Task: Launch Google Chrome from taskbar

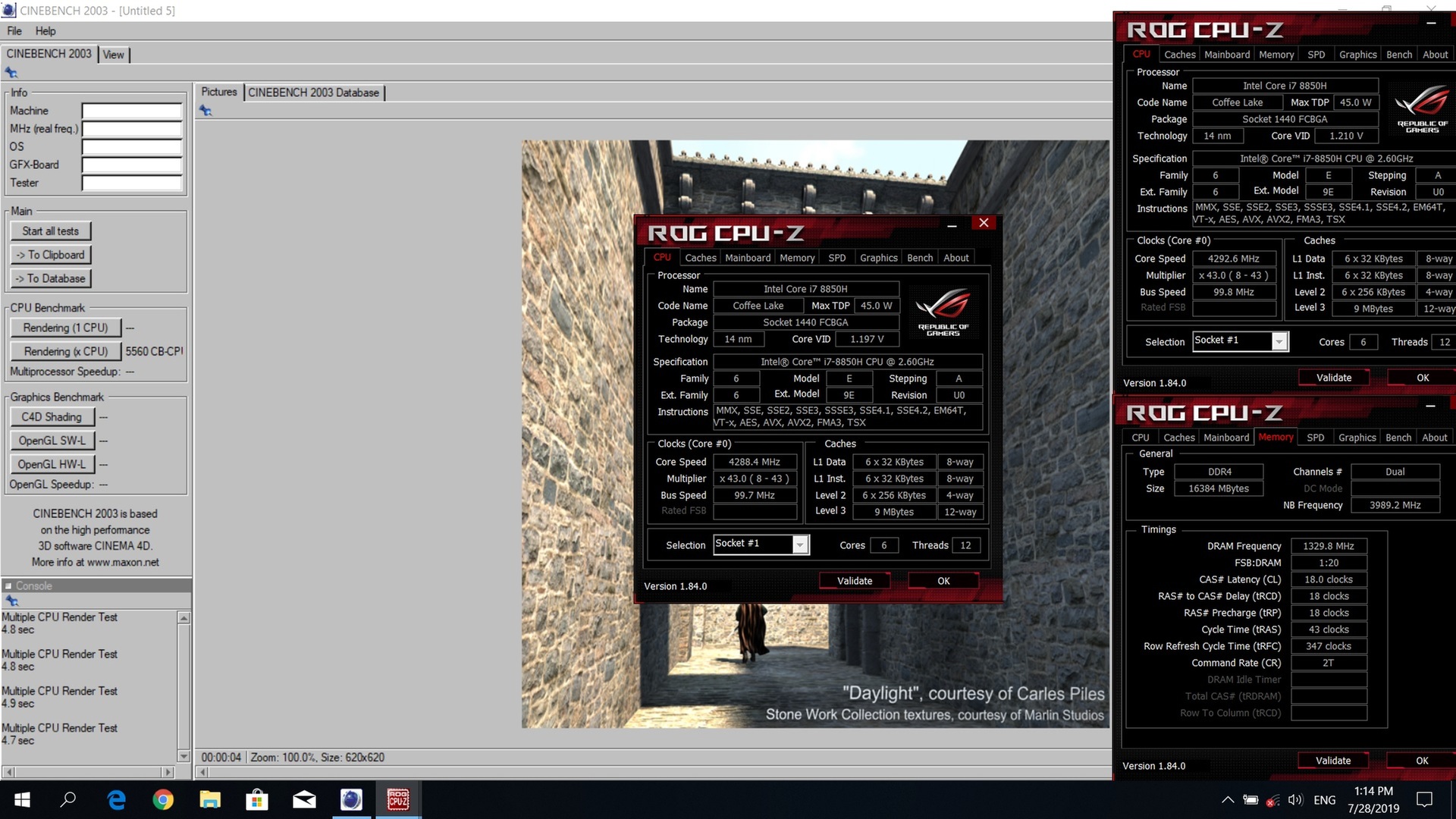Action: click(163, 799)
